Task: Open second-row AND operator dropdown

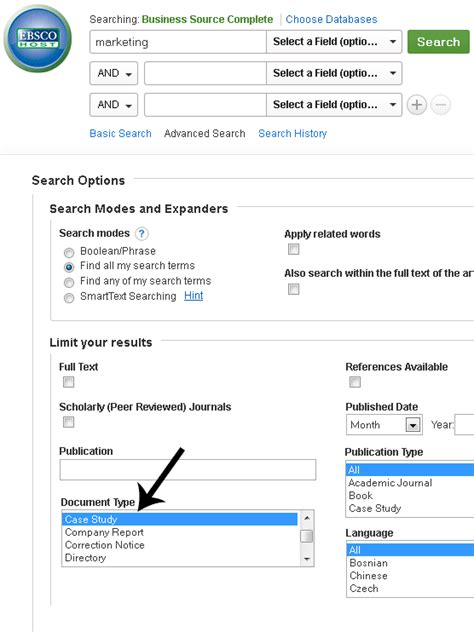Action: click(114, 73)
